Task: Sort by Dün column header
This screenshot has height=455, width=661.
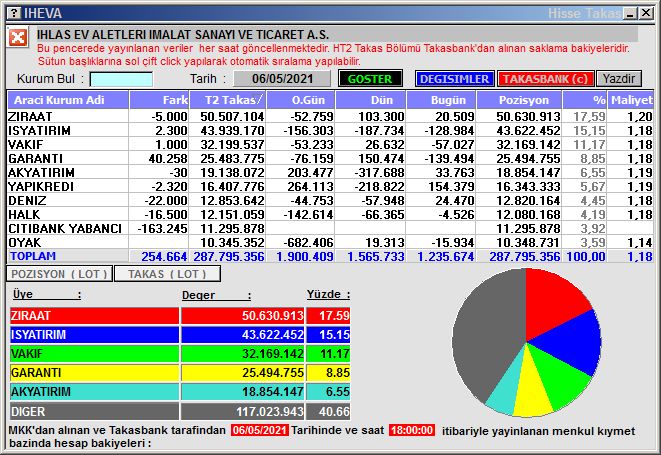Action: click(x=370, y=100)
